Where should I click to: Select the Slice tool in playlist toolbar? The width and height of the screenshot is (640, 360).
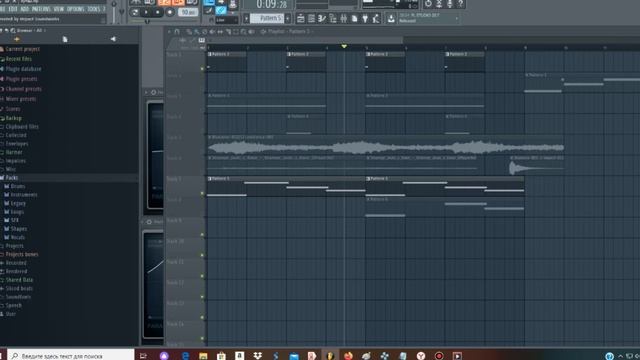(228, 31)
